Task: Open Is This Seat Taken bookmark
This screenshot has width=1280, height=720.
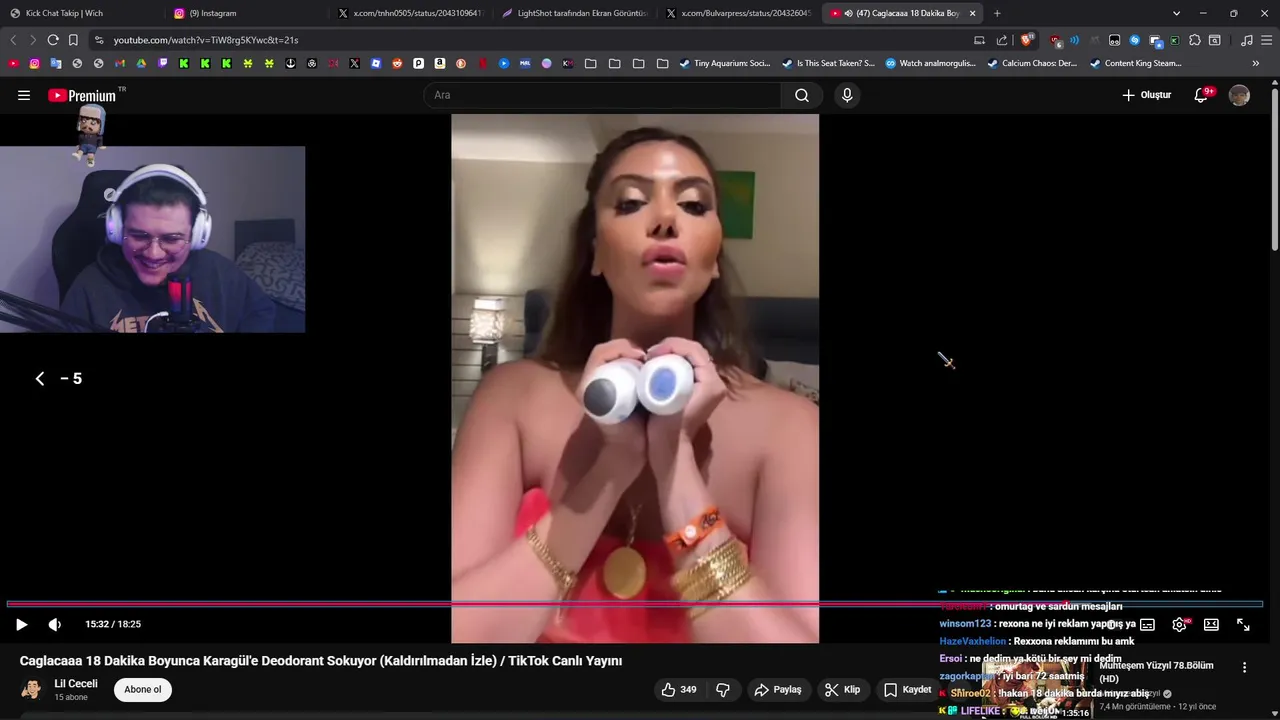Action: [828, 63]
